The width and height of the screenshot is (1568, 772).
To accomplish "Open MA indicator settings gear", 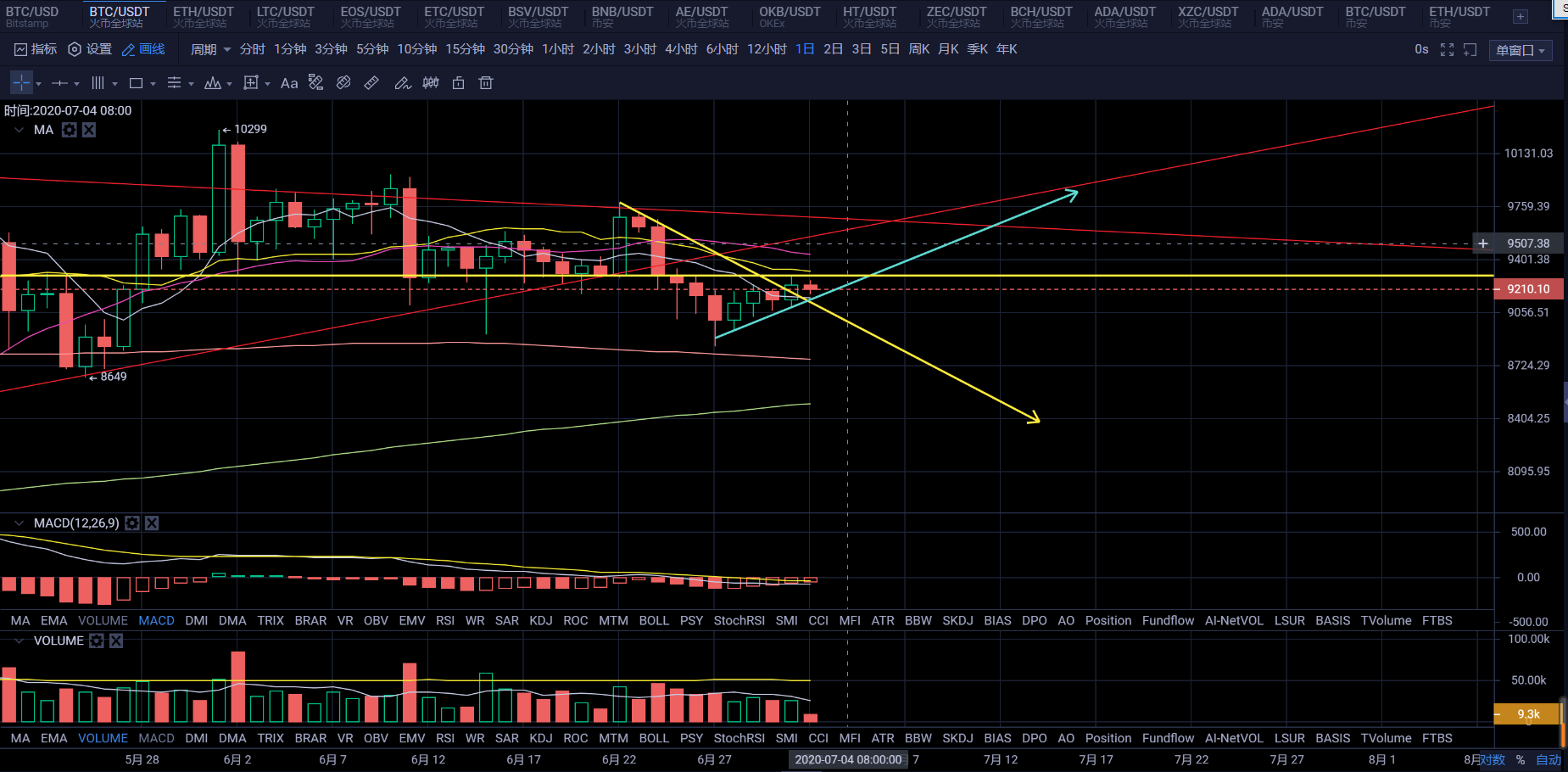I will (70, 130).
